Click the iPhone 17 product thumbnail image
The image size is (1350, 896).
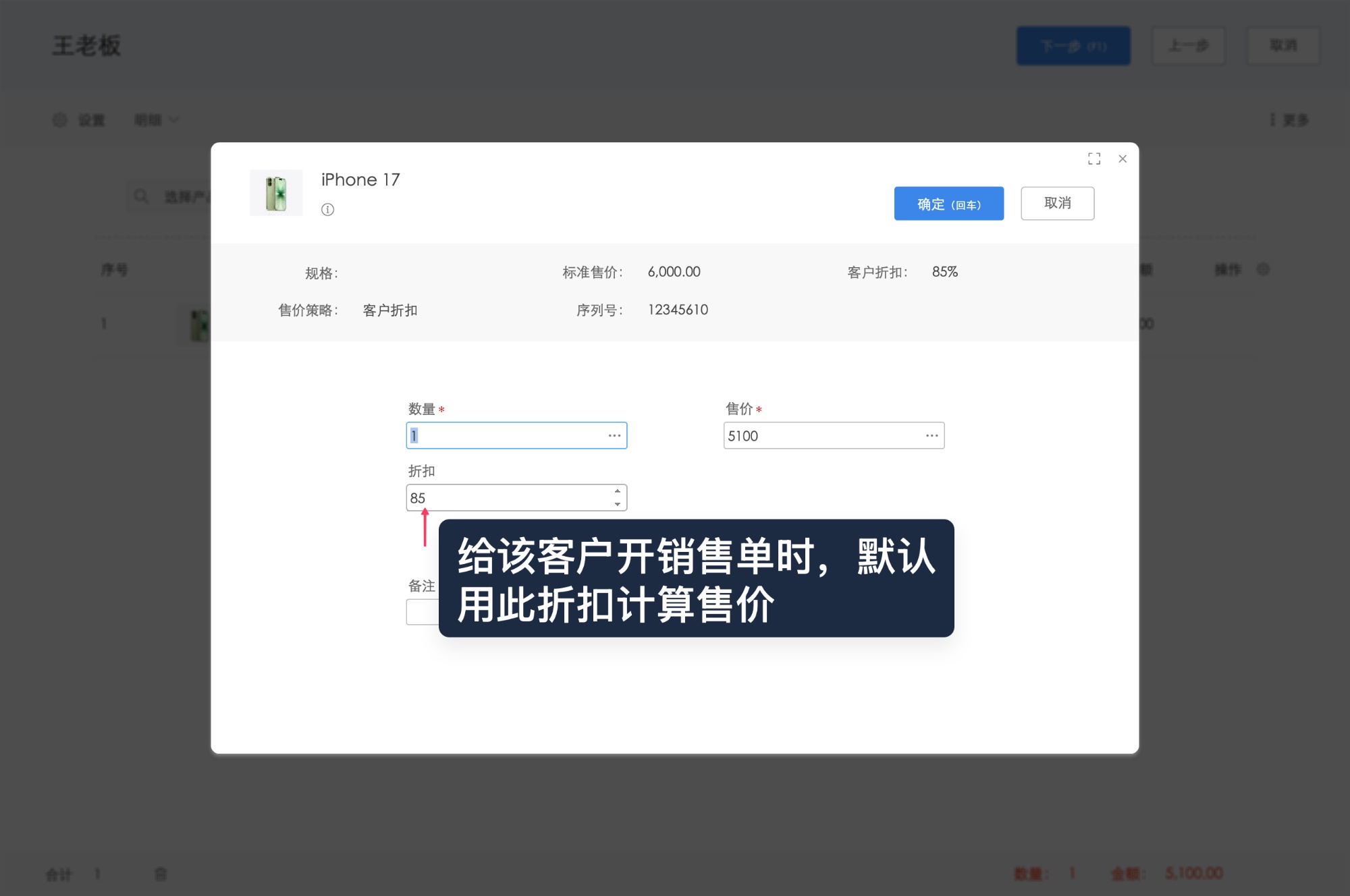[276, 192]
